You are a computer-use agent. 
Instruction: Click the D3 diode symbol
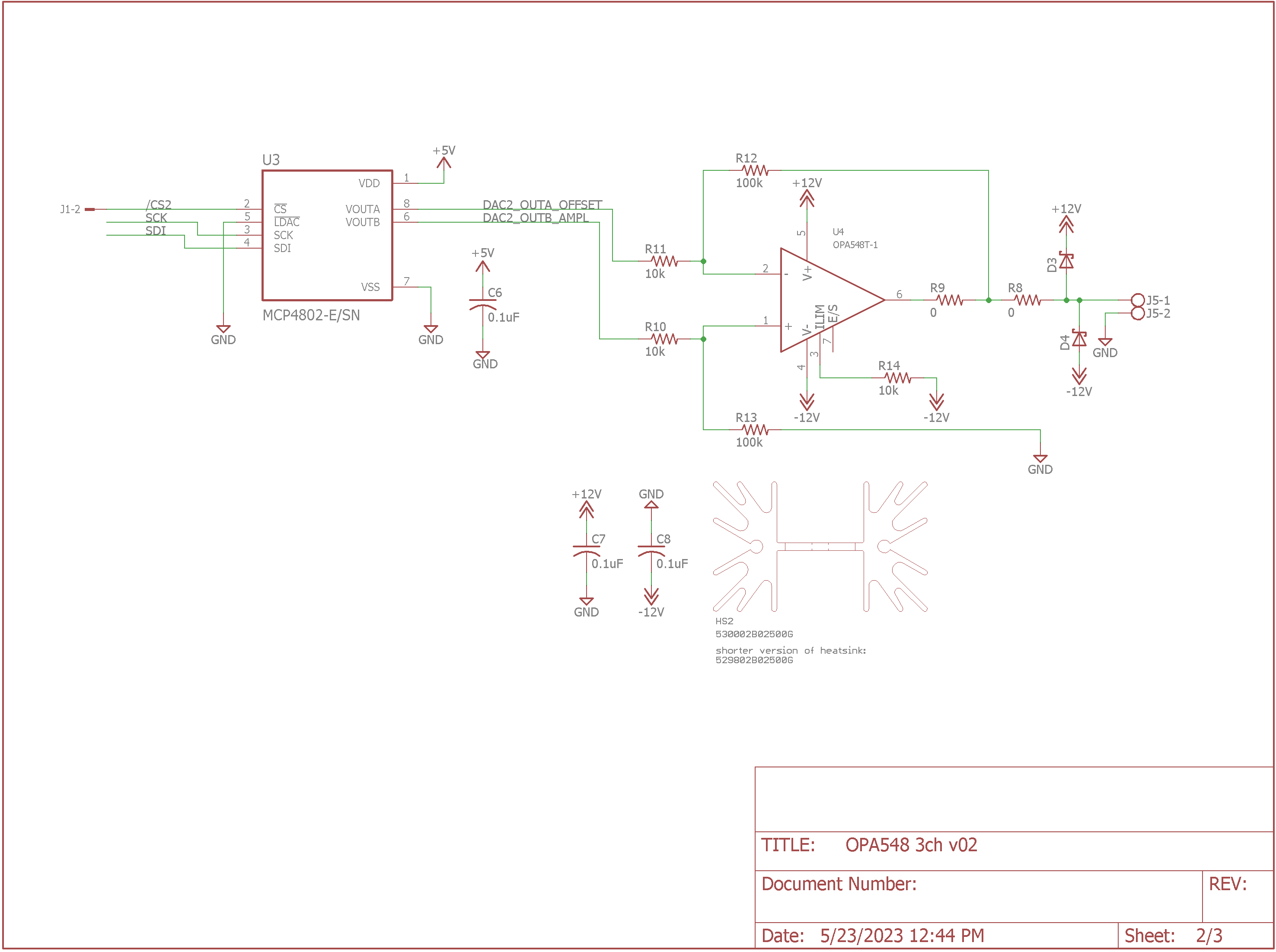pyautogui.click(x=1066, y=260)
